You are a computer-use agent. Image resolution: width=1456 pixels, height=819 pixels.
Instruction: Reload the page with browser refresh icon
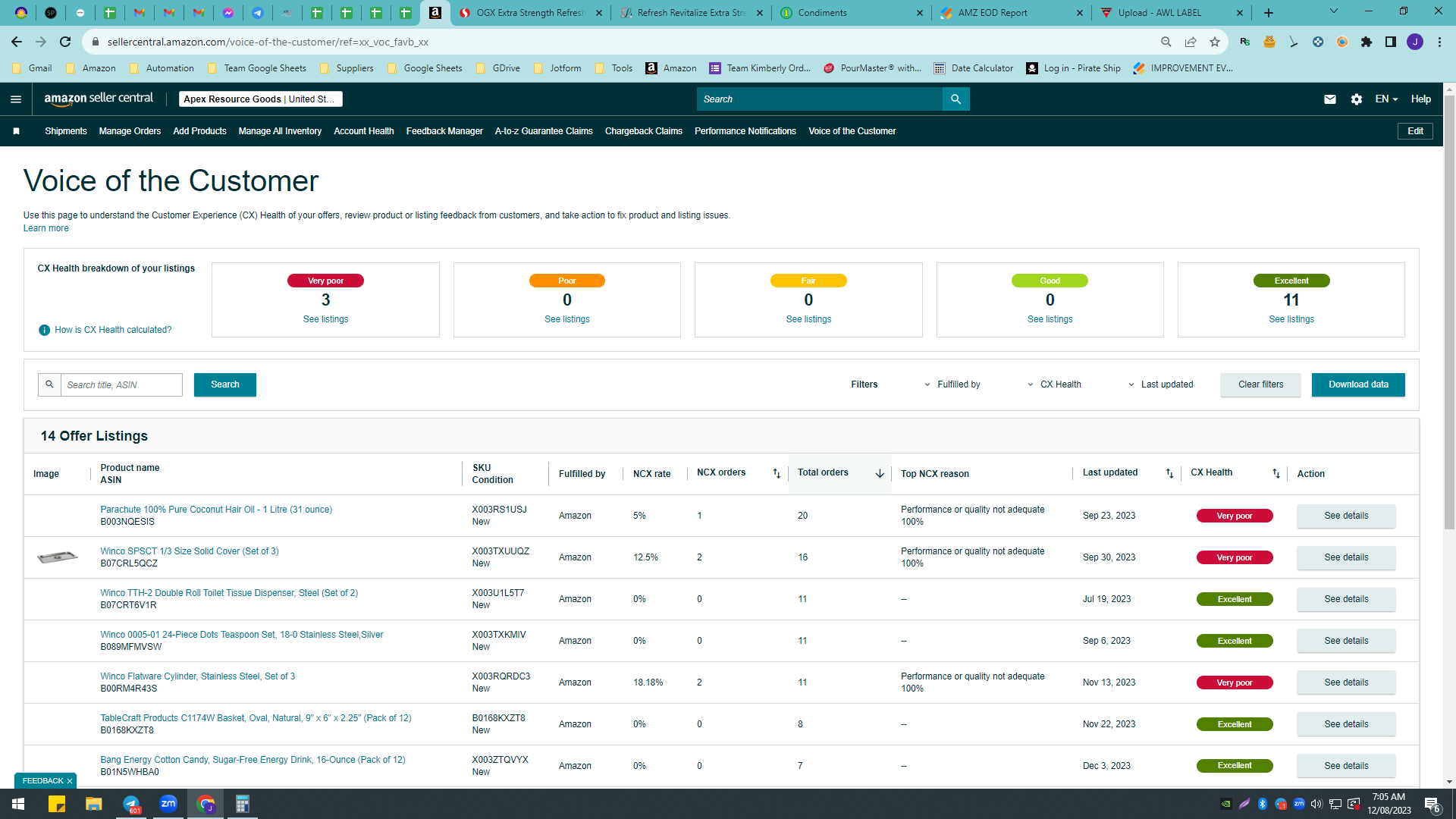[x=65, y=42]
